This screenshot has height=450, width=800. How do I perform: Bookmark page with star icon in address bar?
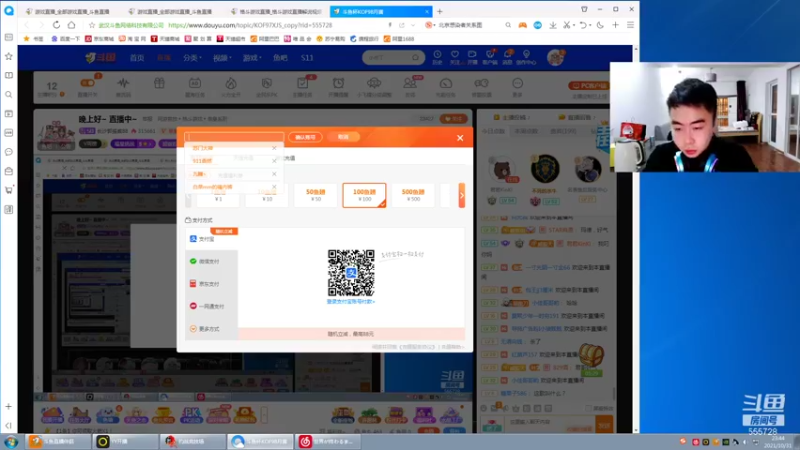[92, 25]
